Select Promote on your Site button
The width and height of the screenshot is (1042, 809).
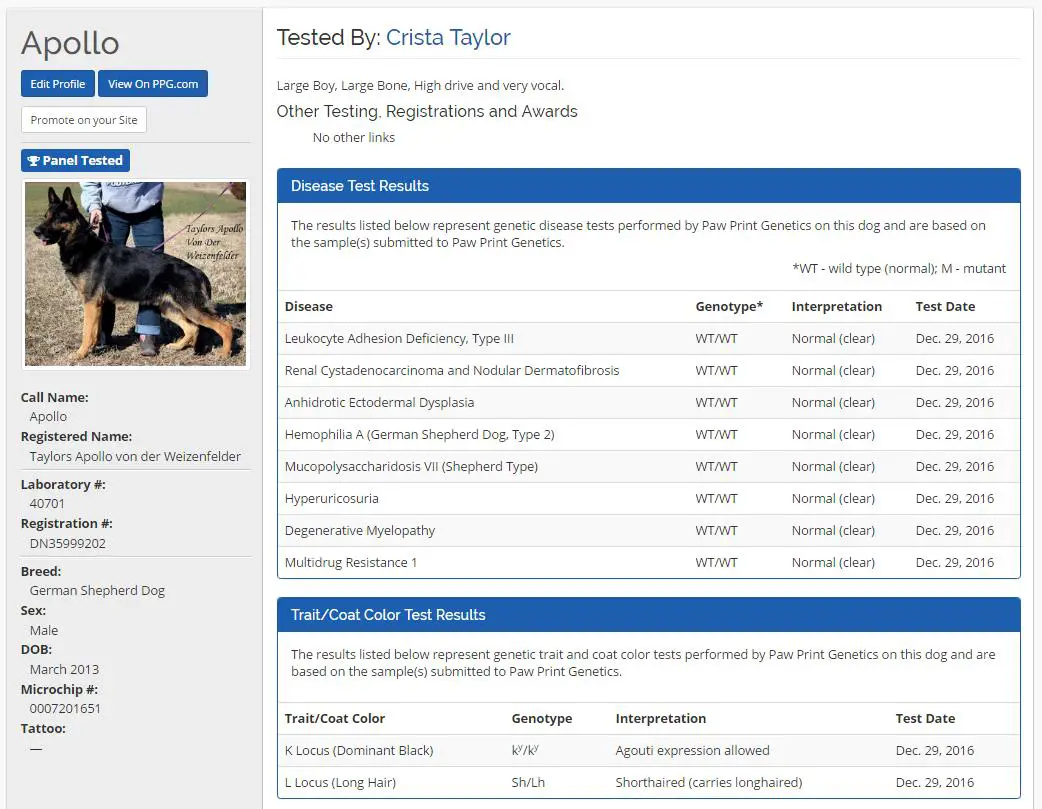[84, 120]
